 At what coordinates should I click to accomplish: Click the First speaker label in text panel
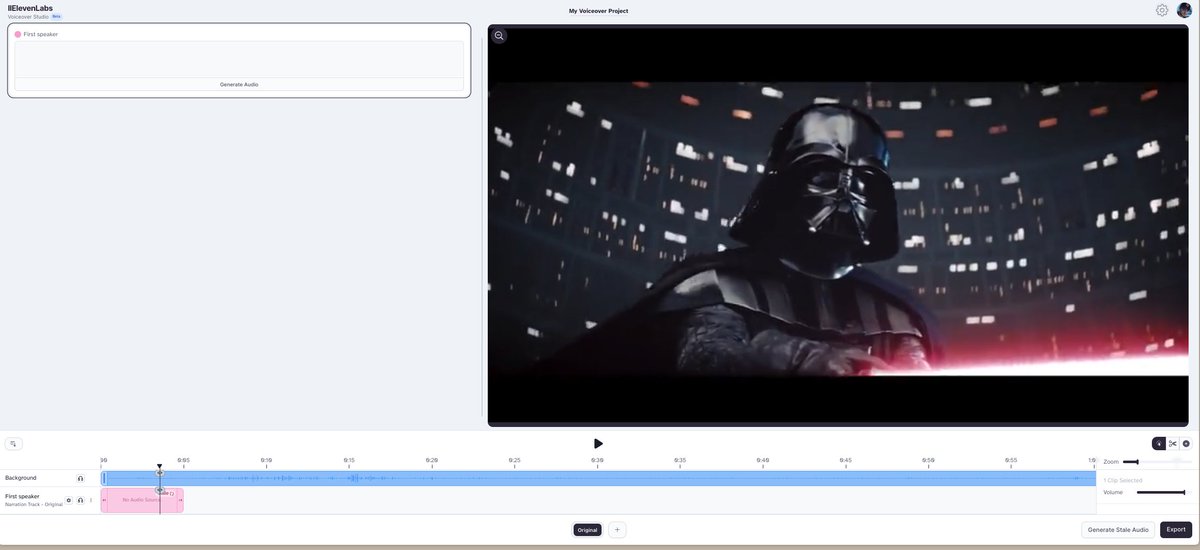41,34
